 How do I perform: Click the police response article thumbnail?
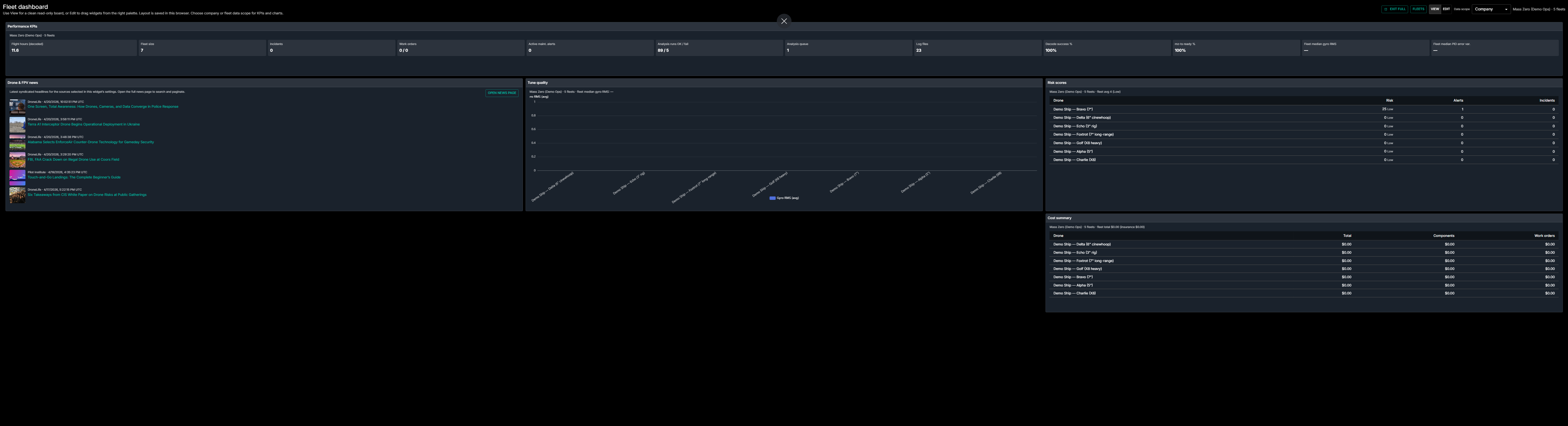tap(17, 106)
